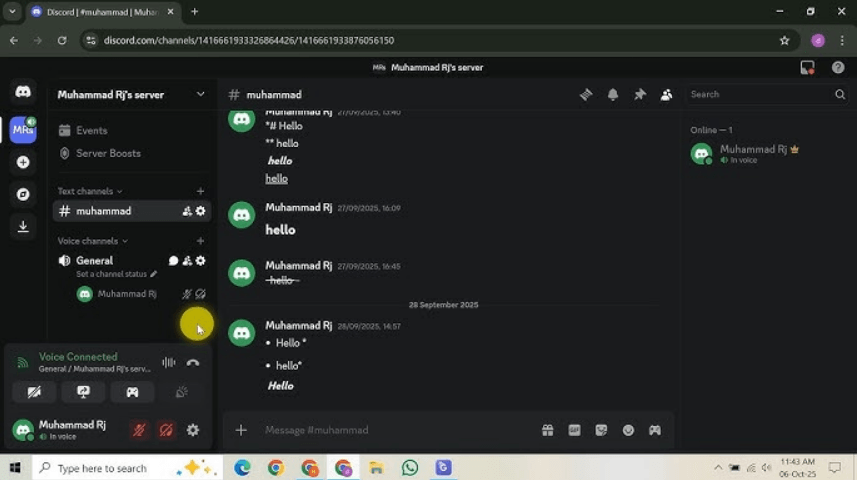This screenshot has width=857, height=480.
Task: Send a gift icon in message bar
Action: pyautogui.click(x=547, y=430)
